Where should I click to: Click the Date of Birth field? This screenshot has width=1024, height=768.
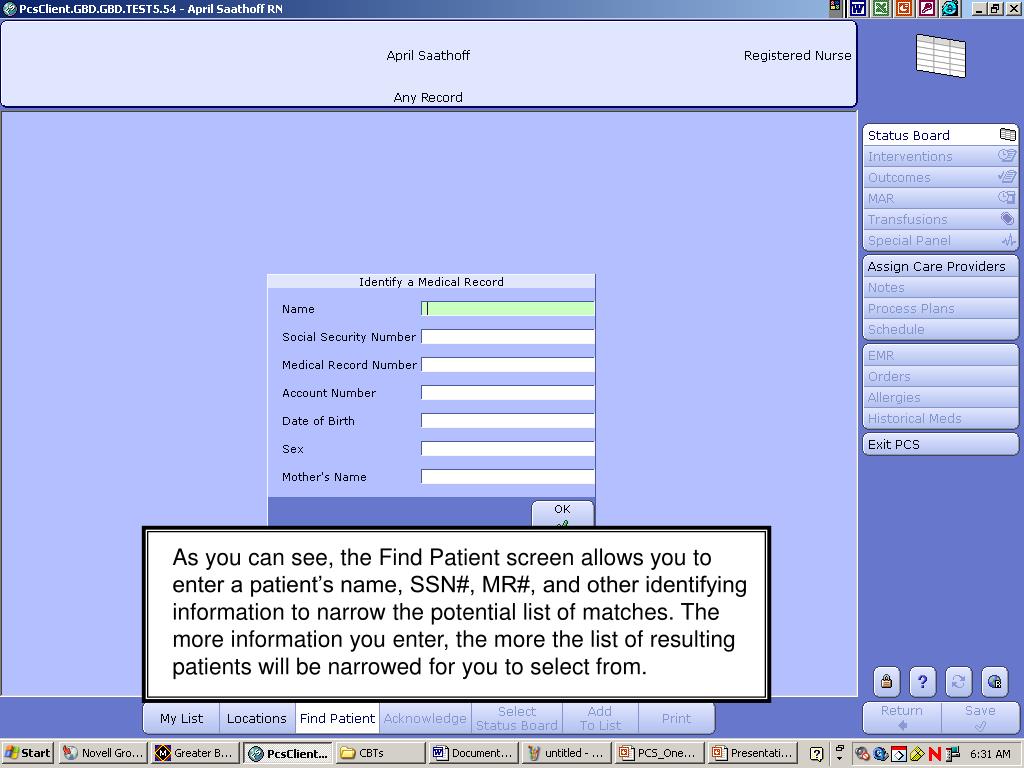point(507,421)
